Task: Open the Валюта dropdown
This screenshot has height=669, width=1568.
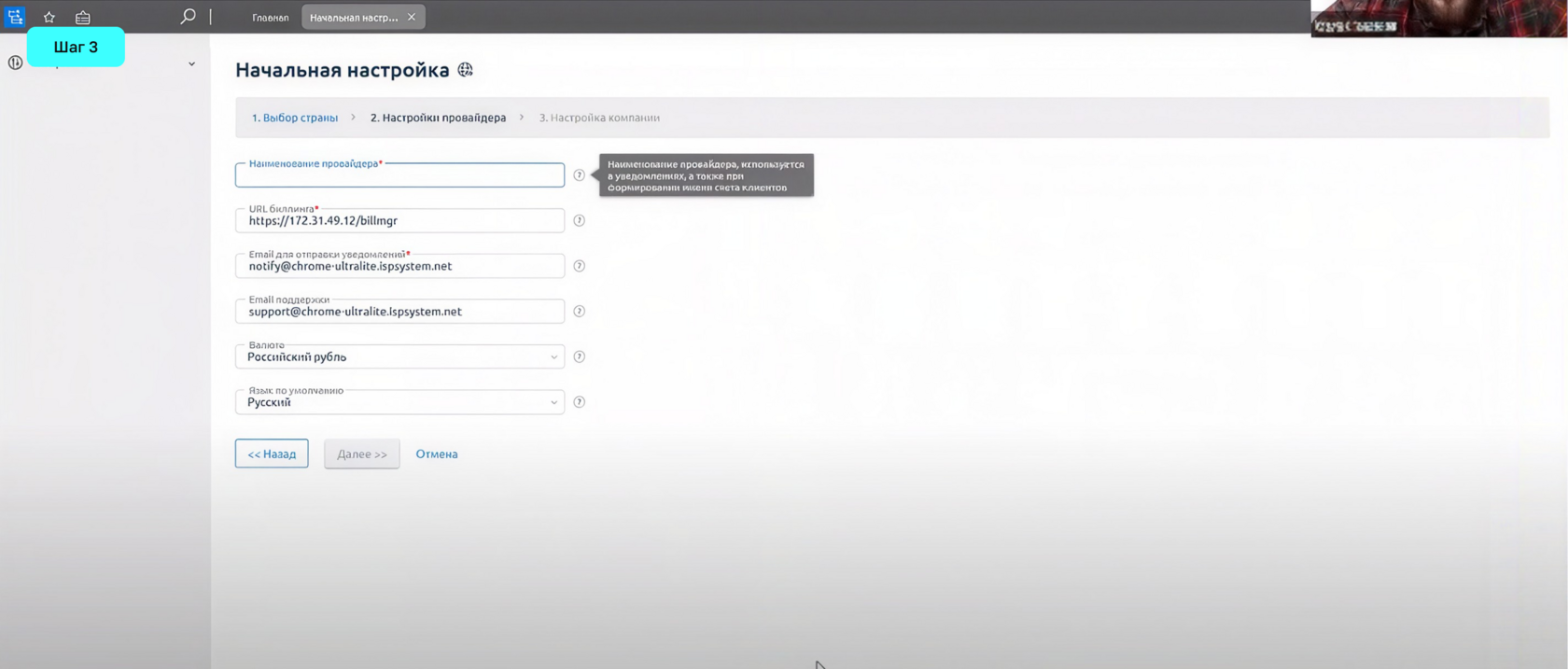Action: point(399,356)
